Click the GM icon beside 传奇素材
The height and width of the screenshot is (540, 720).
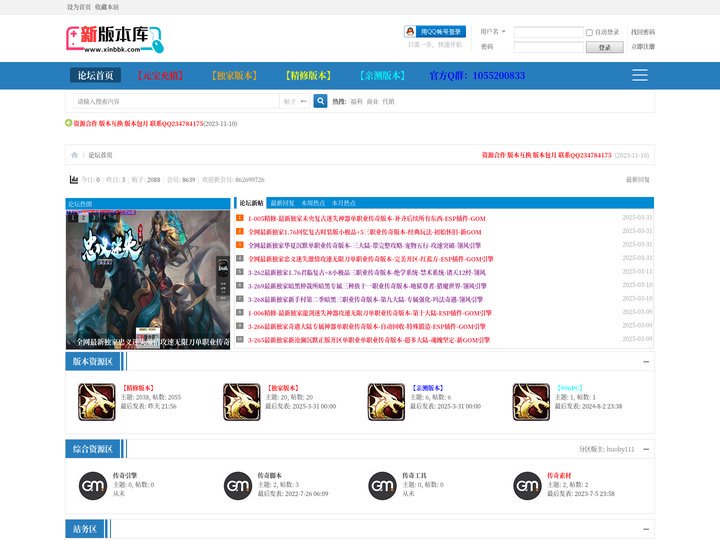click(x=528, y=486)
